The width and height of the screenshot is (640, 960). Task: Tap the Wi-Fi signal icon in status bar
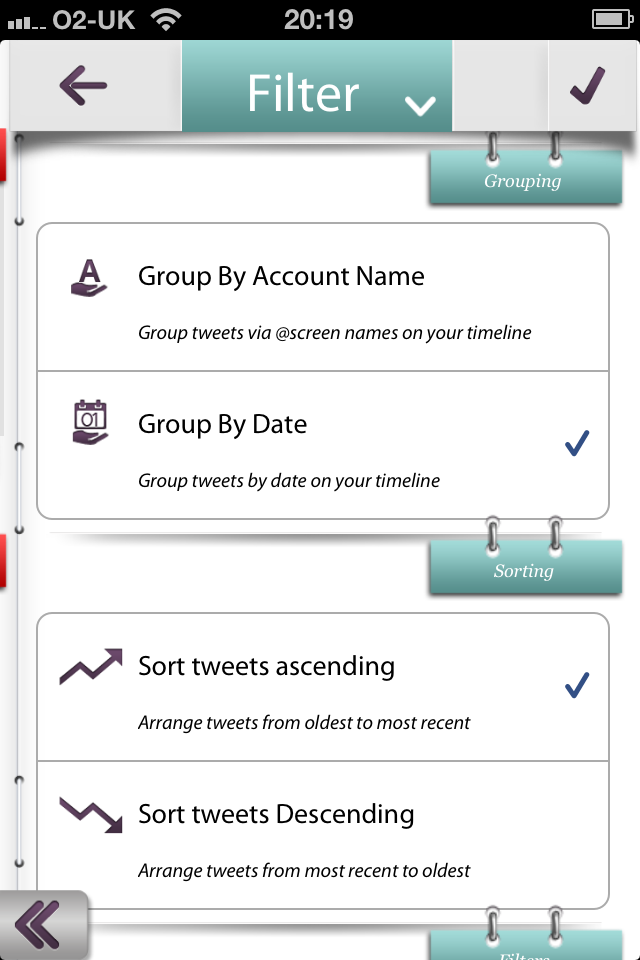coord(166,20)
